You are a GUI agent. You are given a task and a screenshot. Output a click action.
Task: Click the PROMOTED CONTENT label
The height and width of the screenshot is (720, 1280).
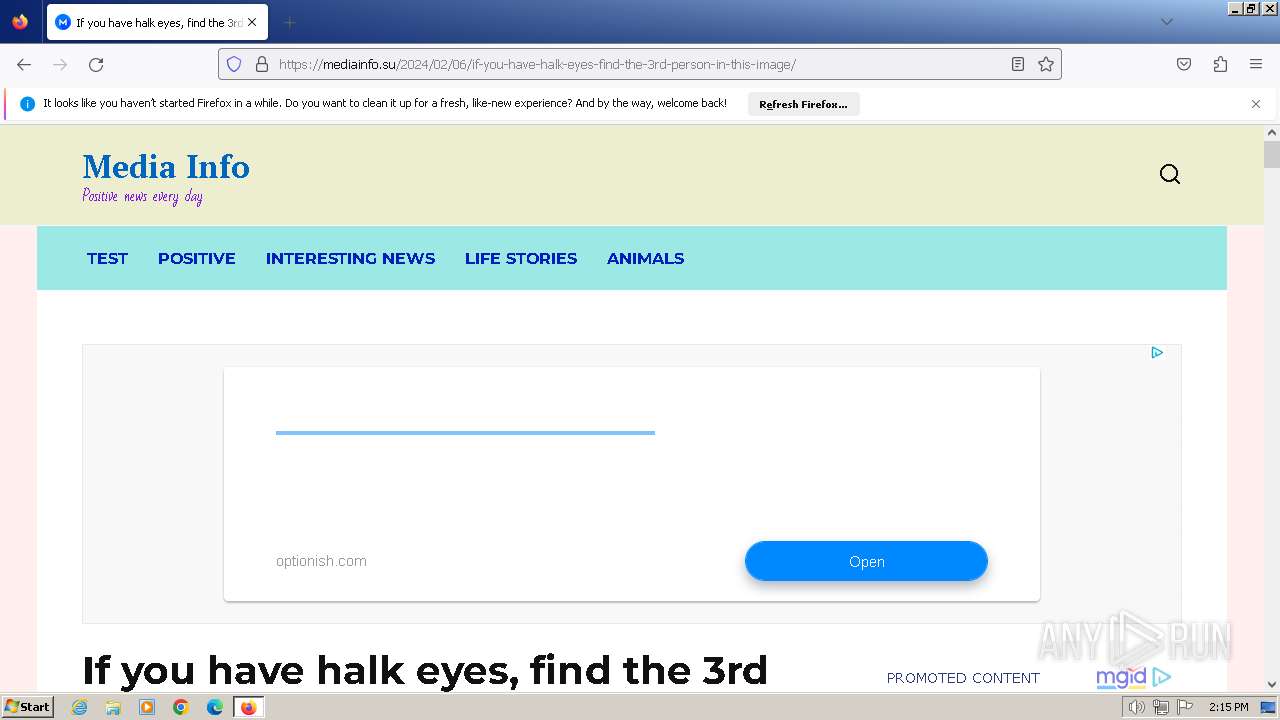tap(963, 678)
